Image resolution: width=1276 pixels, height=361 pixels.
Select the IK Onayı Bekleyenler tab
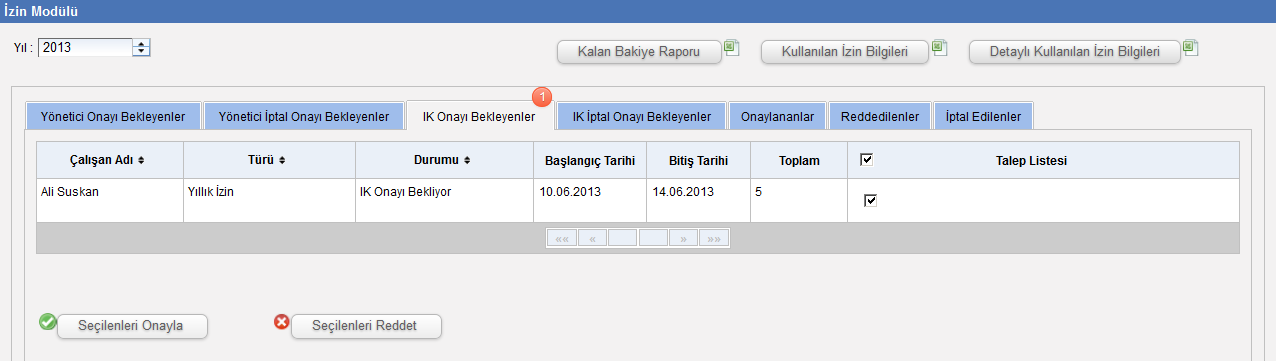479,117
